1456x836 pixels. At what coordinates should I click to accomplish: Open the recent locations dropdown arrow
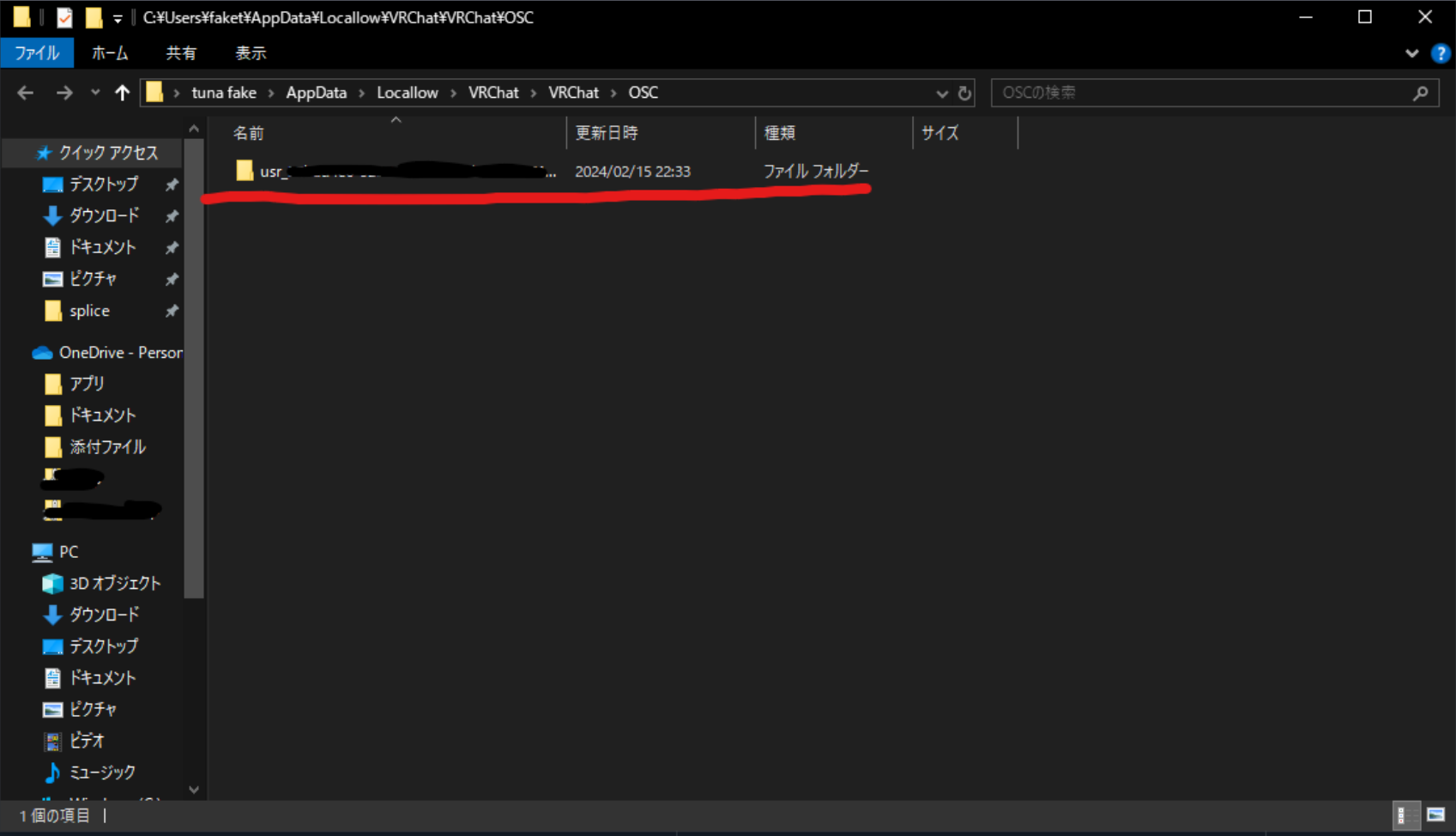point(94,93)
